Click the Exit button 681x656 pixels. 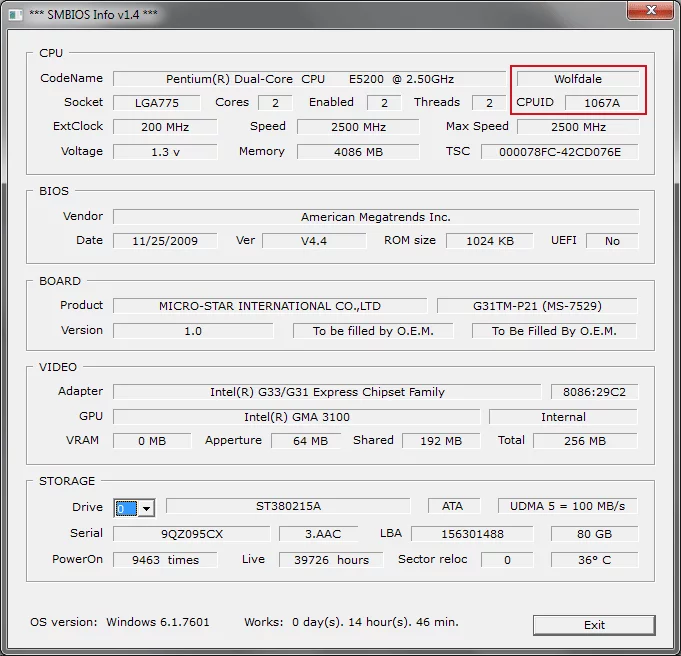594,625
